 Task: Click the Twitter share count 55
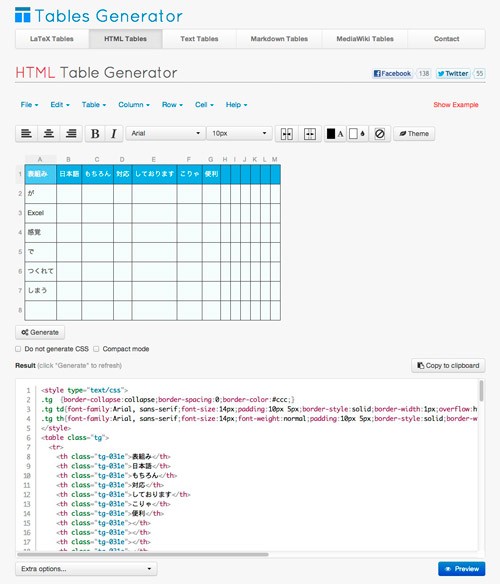(x=480, y=73)
